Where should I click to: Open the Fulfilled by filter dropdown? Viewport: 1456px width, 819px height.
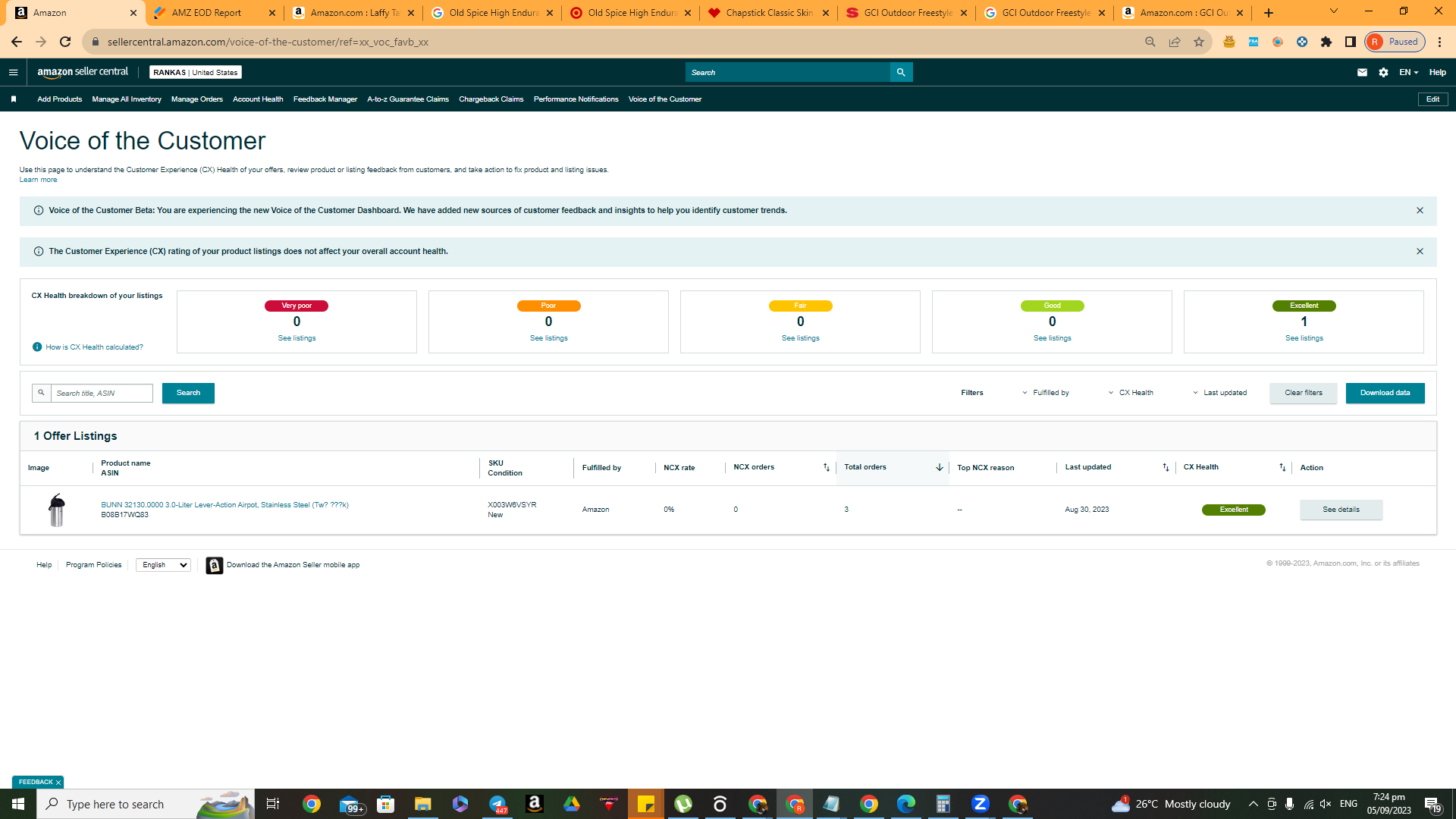point(1045,394)
